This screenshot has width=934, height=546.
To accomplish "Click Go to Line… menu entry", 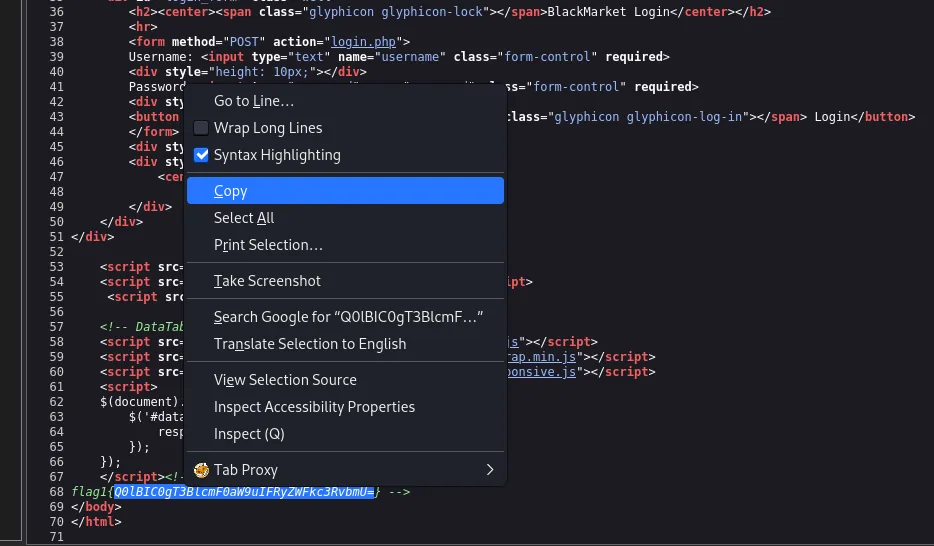I will point(345,101).
